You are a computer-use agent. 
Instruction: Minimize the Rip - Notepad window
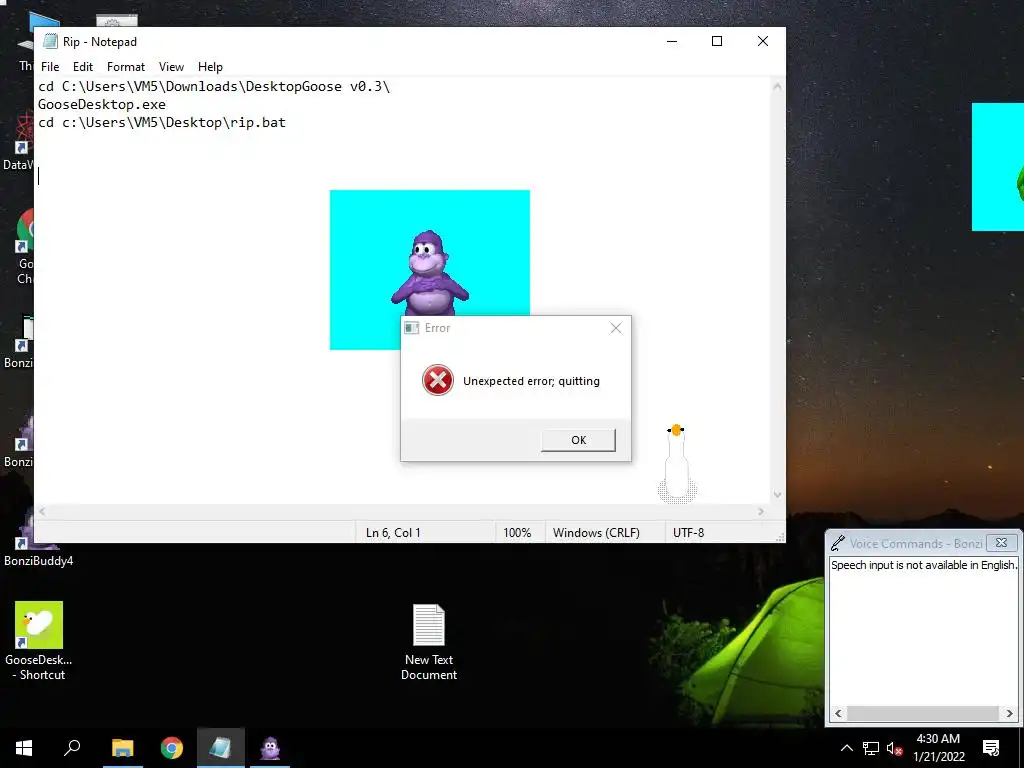pyautogui.click(x=672, y=41)
